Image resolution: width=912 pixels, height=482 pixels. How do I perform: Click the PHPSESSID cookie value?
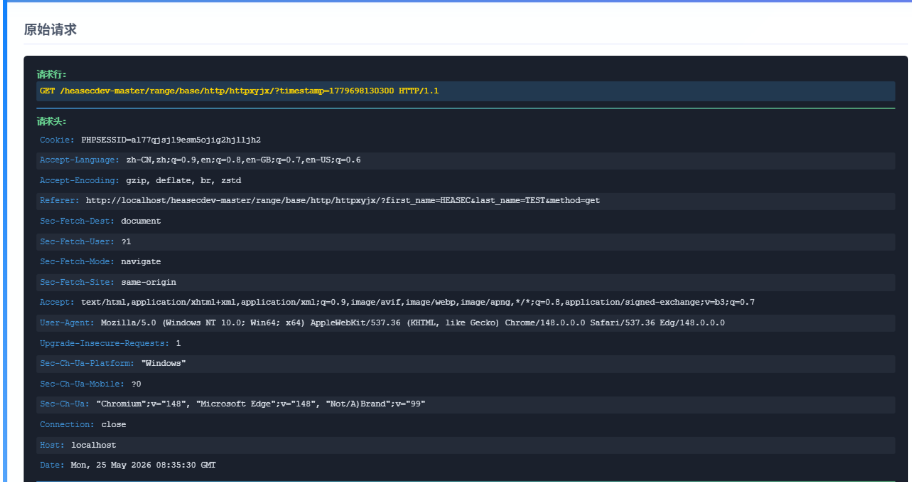tap(171, 140)
